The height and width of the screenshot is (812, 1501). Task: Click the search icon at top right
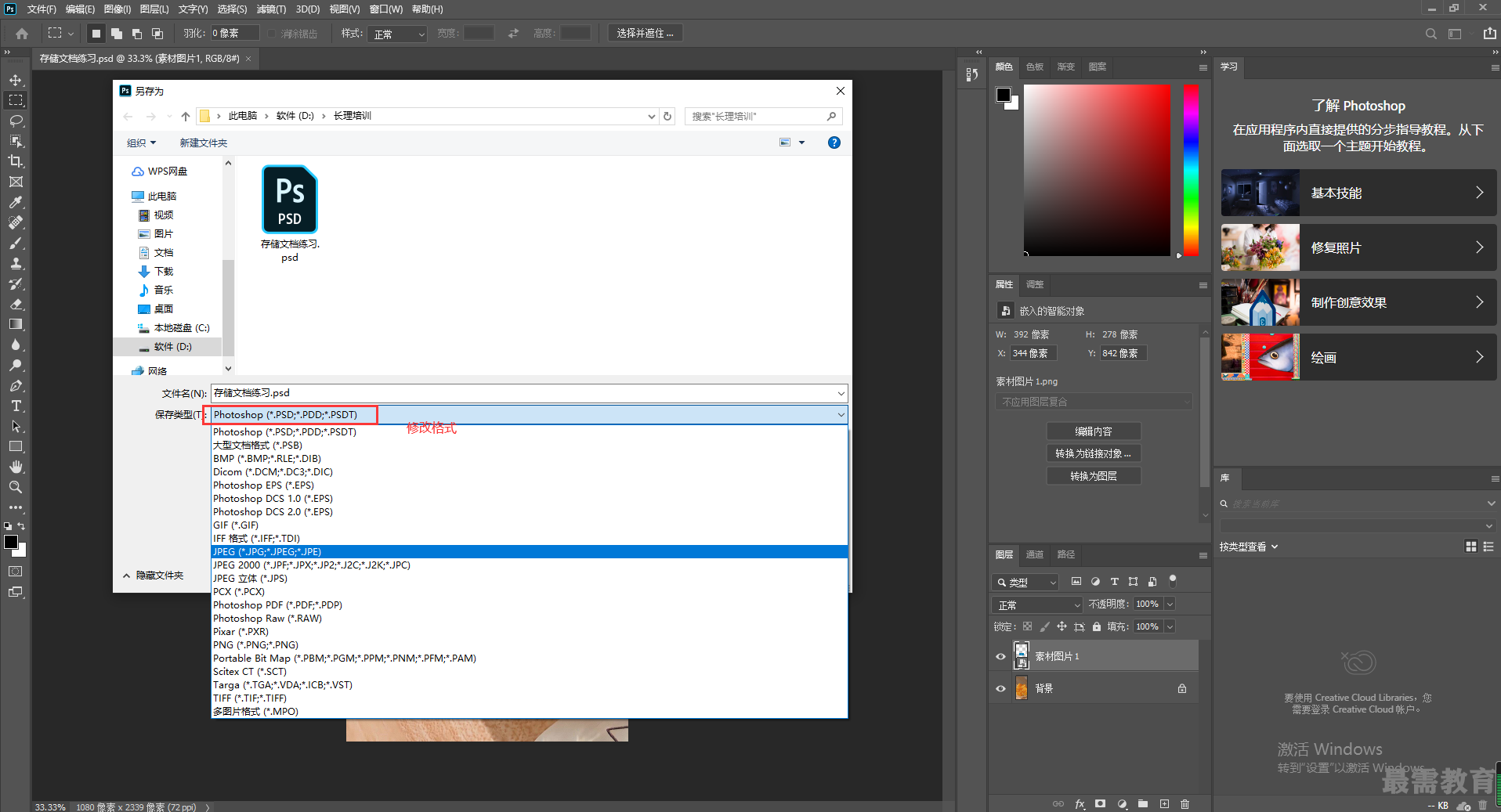click(1430, 34)
